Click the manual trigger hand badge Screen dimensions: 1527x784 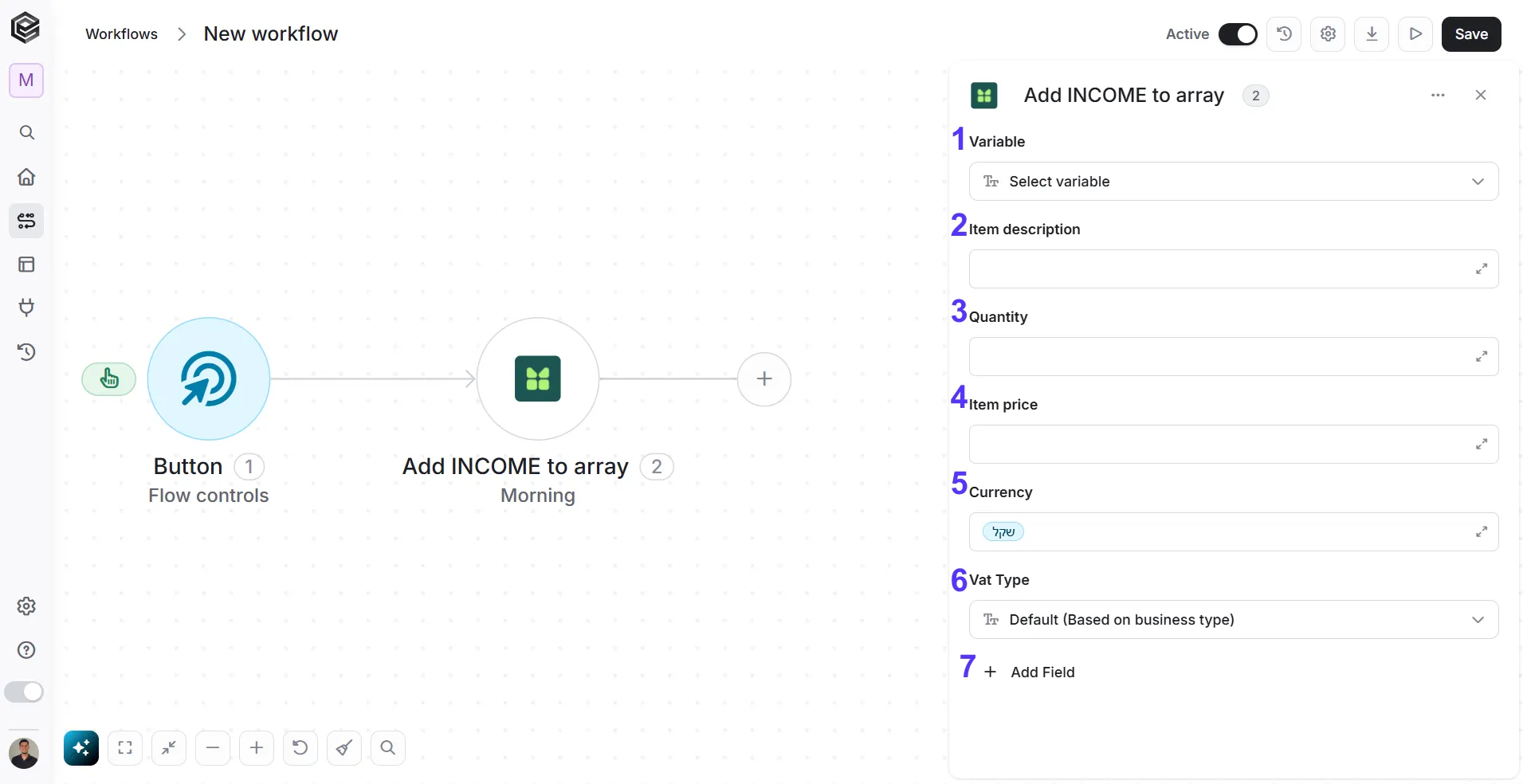109,379
